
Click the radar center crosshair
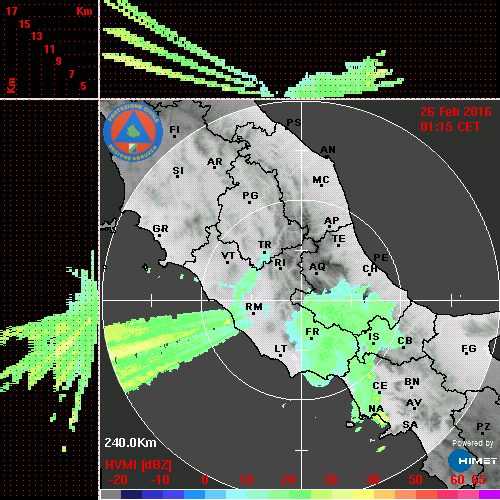(302, 300)
